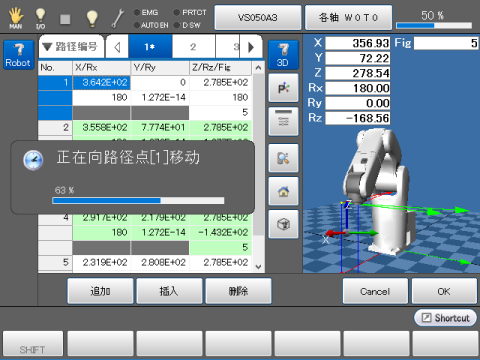Click the VS050A3 robot button

[258, 17]
